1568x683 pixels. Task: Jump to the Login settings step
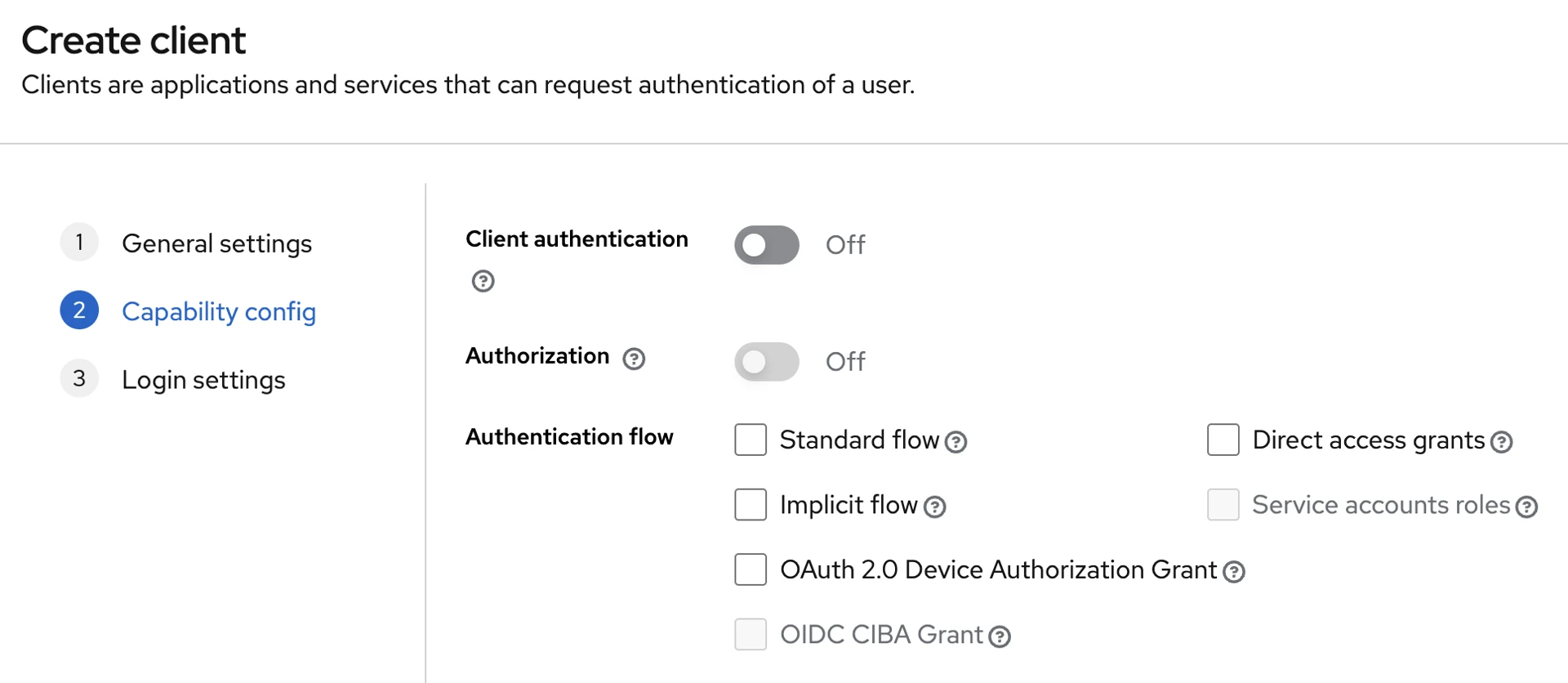(x=204, y=379)
